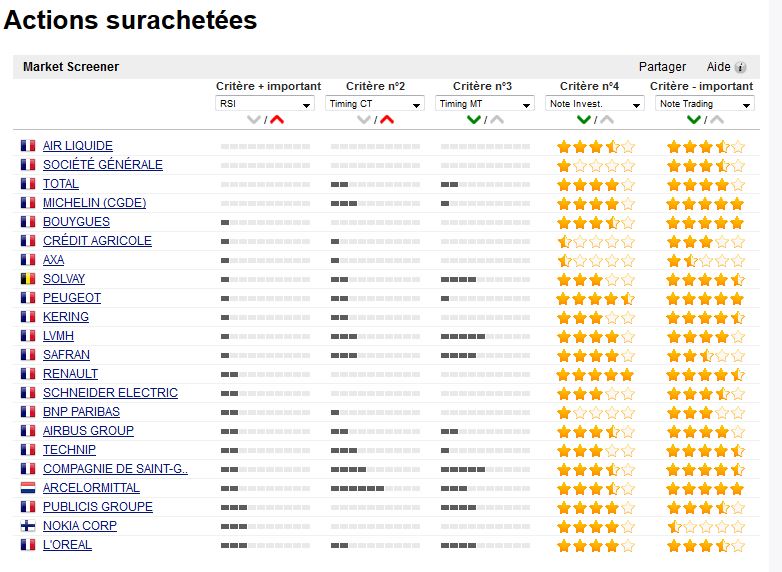The height and width of the screenshot is (572, 782).
Task: Click the Aide help icon
Action: tap(741, 68)
